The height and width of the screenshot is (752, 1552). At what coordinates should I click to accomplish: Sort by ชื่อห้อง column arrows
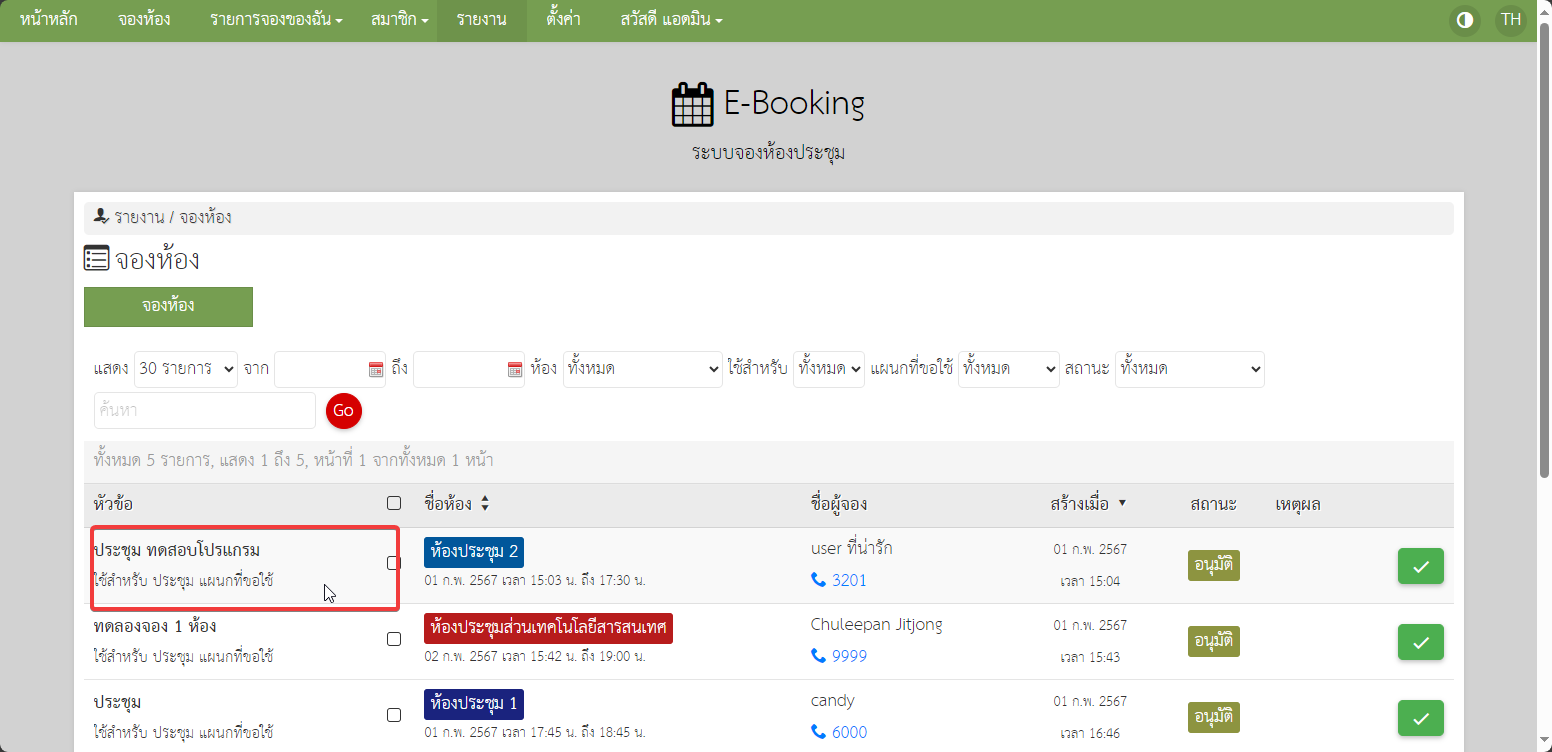coord(485,504)
